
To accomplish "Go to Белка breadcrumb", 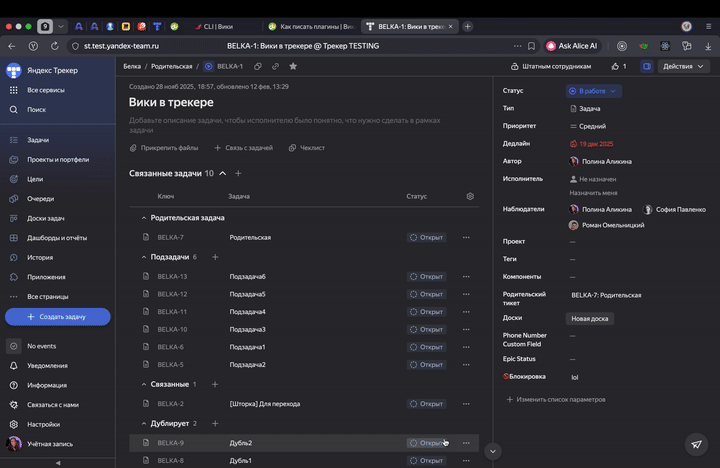I will tap(132, 66).
